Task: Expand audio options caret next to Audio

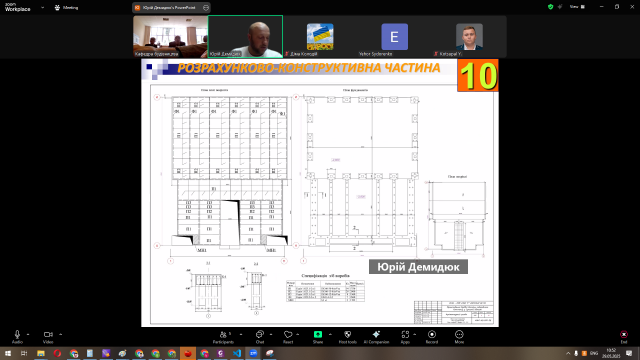Action: [28, 334]
